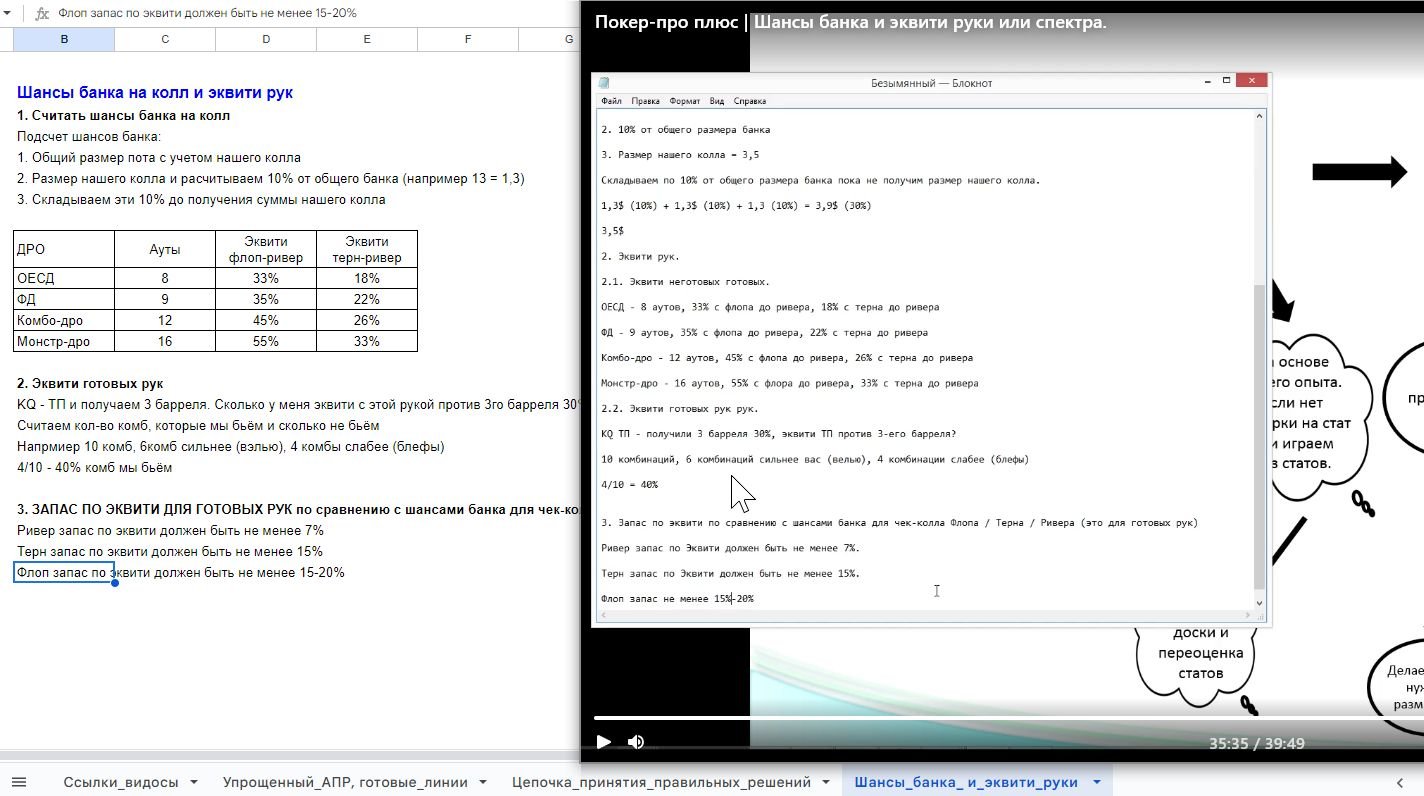Select the "Комбо-дро" cell
This screenshot has width=1424, height=796.
pyautogui.click(x=64, y=320)
